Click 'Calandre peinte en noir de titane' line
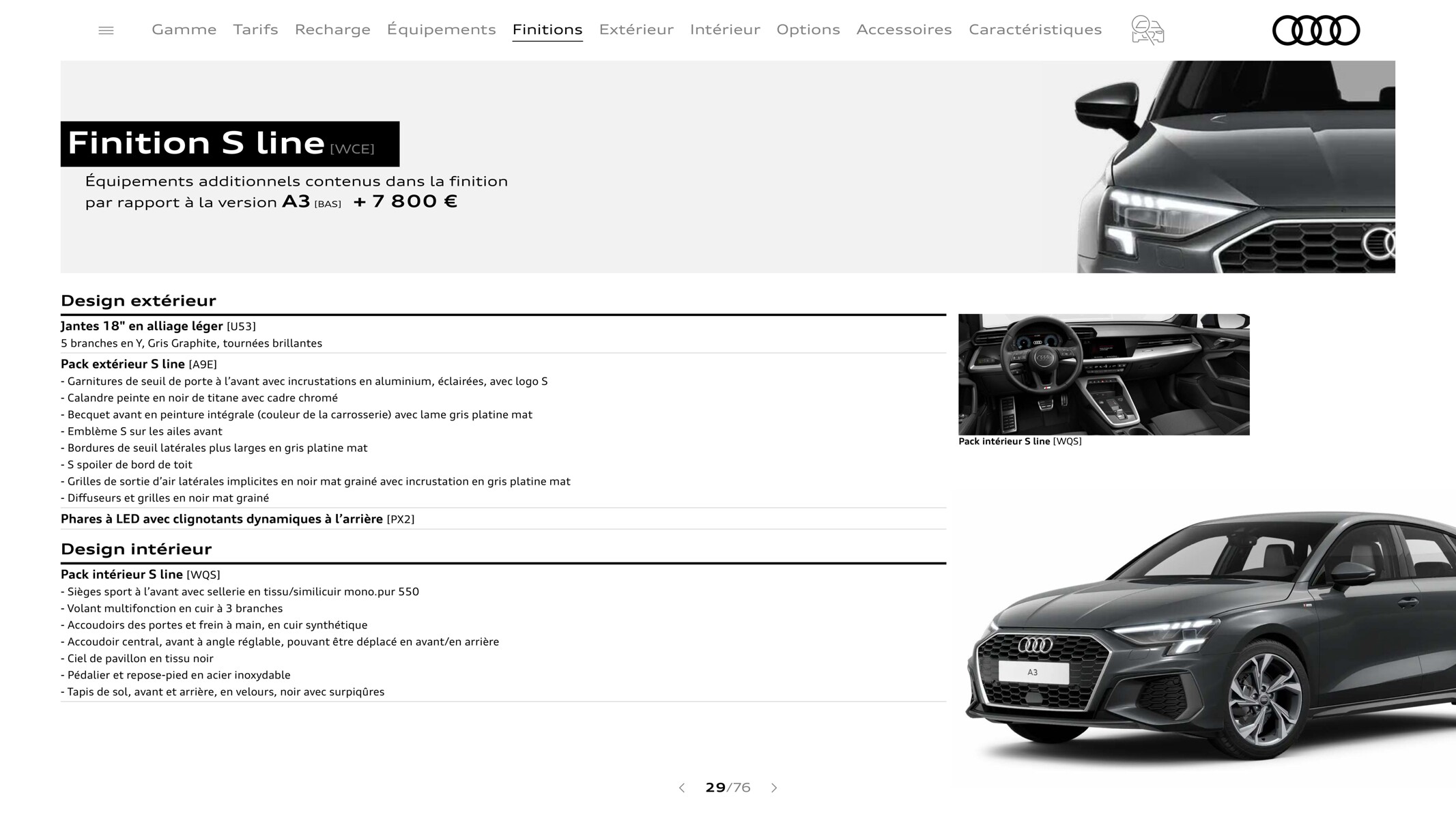 pyautogui.click(x=199, y=398)
